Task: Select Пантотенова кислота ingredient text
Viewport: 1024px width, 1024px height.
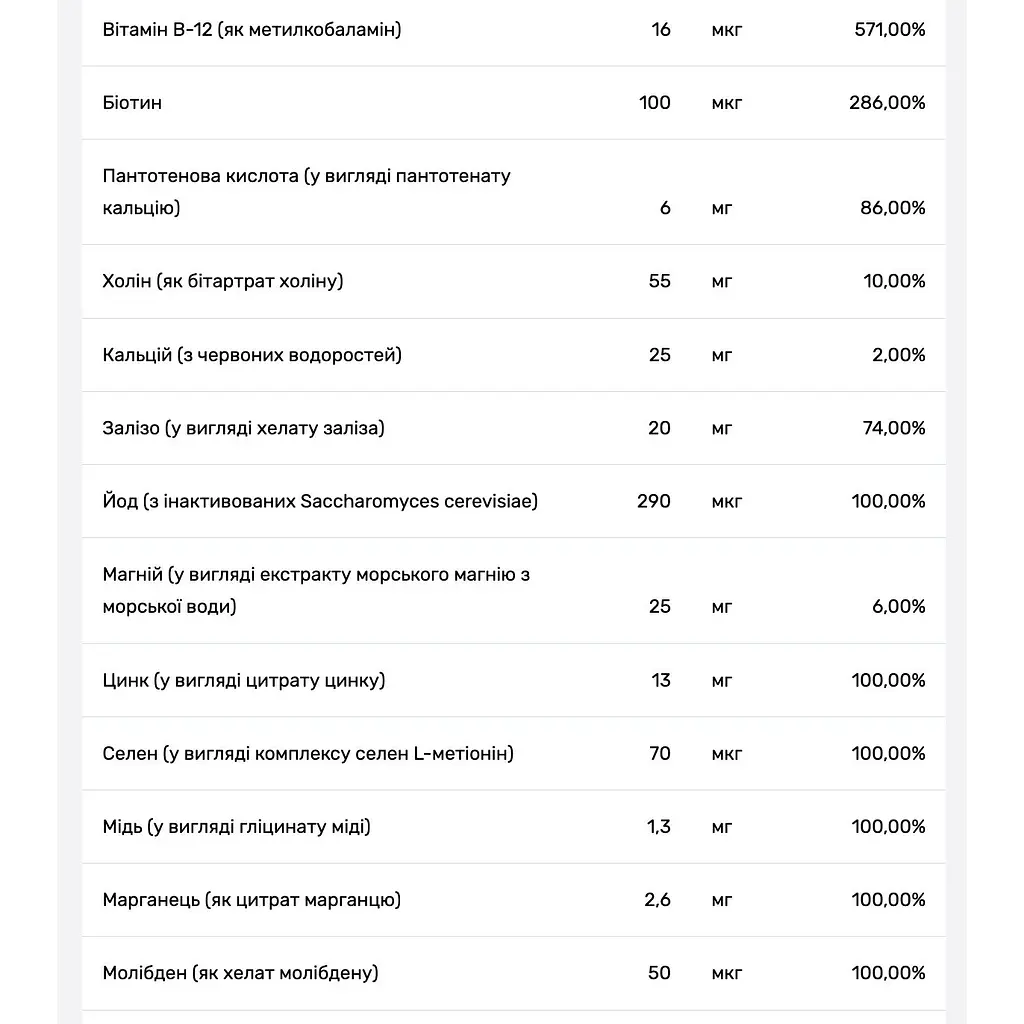Action: tap(306, 192)
